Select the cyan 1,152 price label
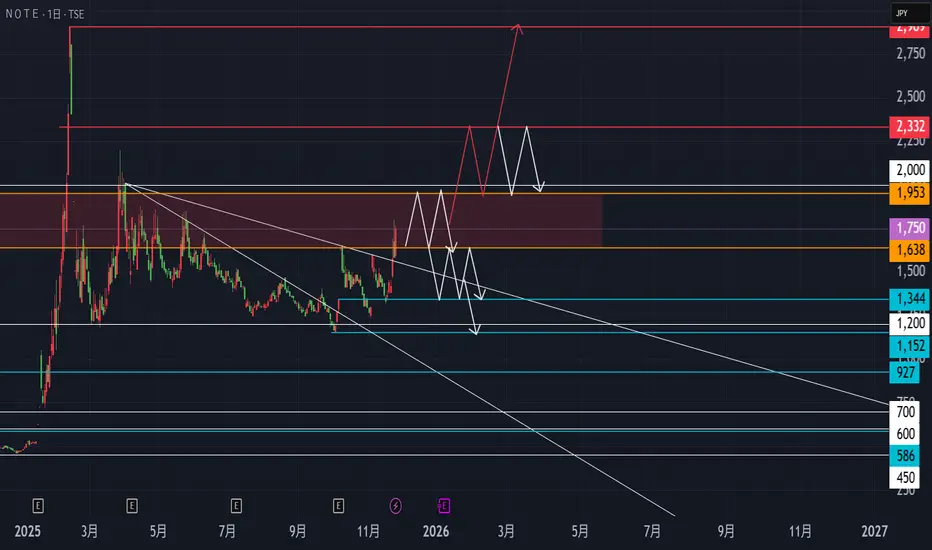Screen dimensions: 932x550 [x=910, y=346]
